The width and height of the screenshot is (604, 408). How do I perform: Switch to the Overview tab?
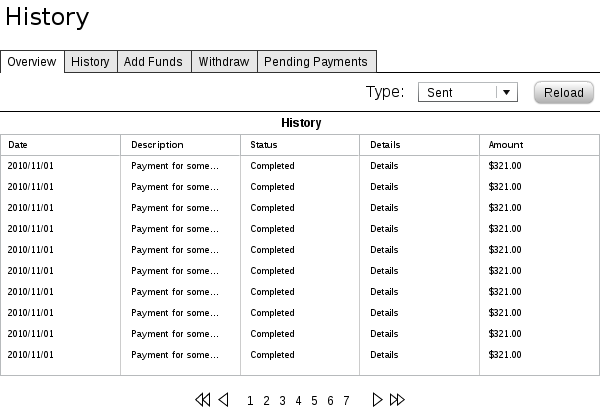click(32, 62)
